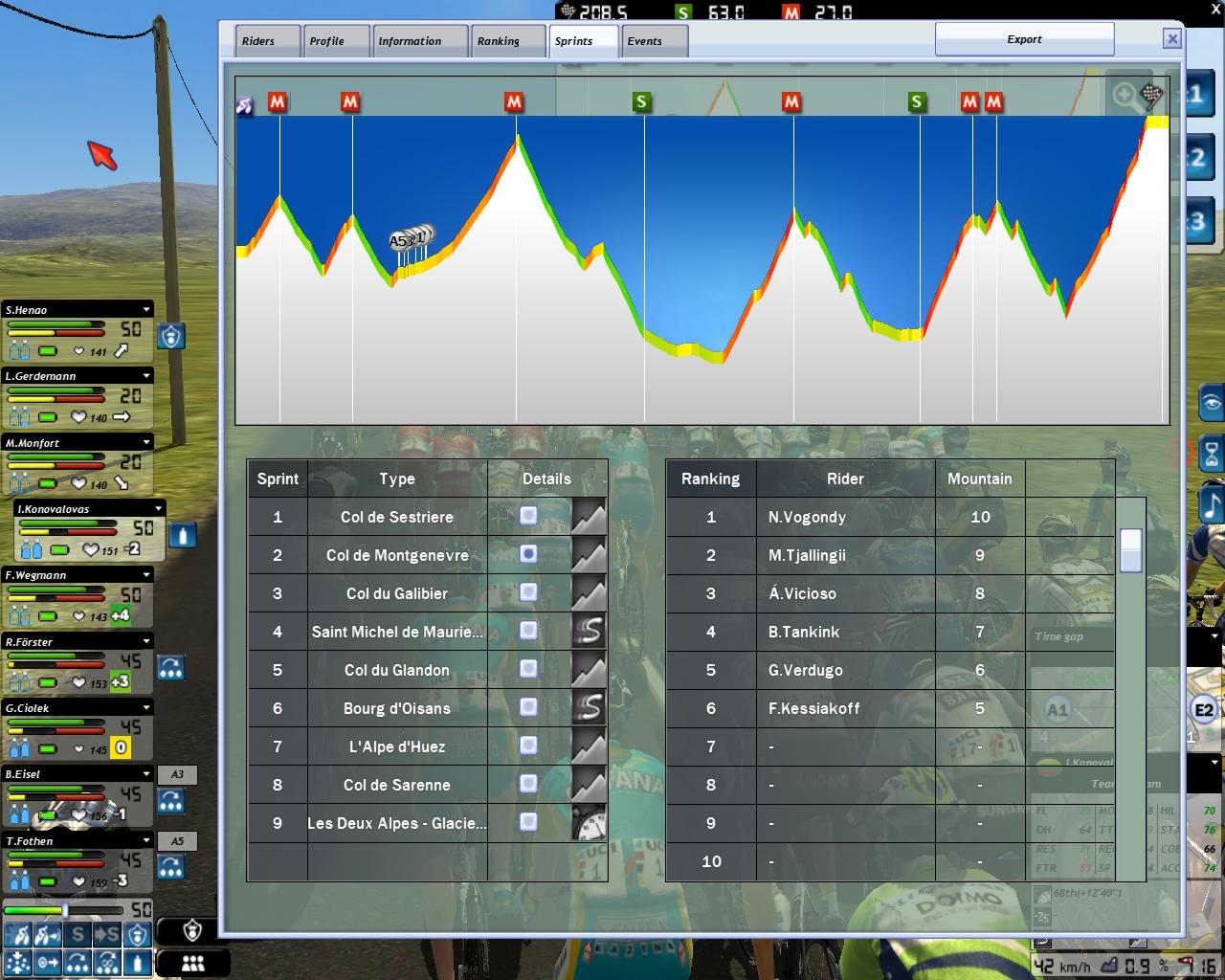This screenshot has height=980, width=1225.
Task: Select the Col du Galibier radio button
Action: click(x=528, y=592)
